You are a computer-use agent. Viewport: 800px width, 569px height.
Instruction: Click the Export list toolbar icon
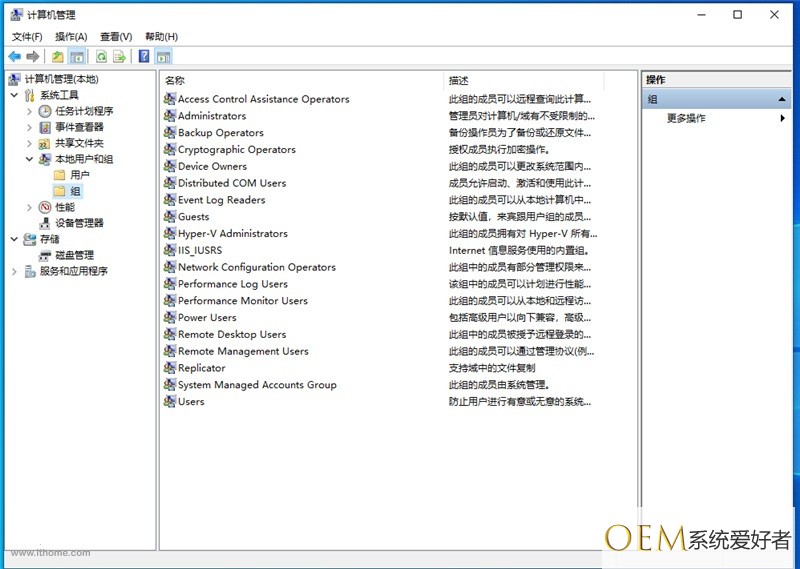point(119,57)
